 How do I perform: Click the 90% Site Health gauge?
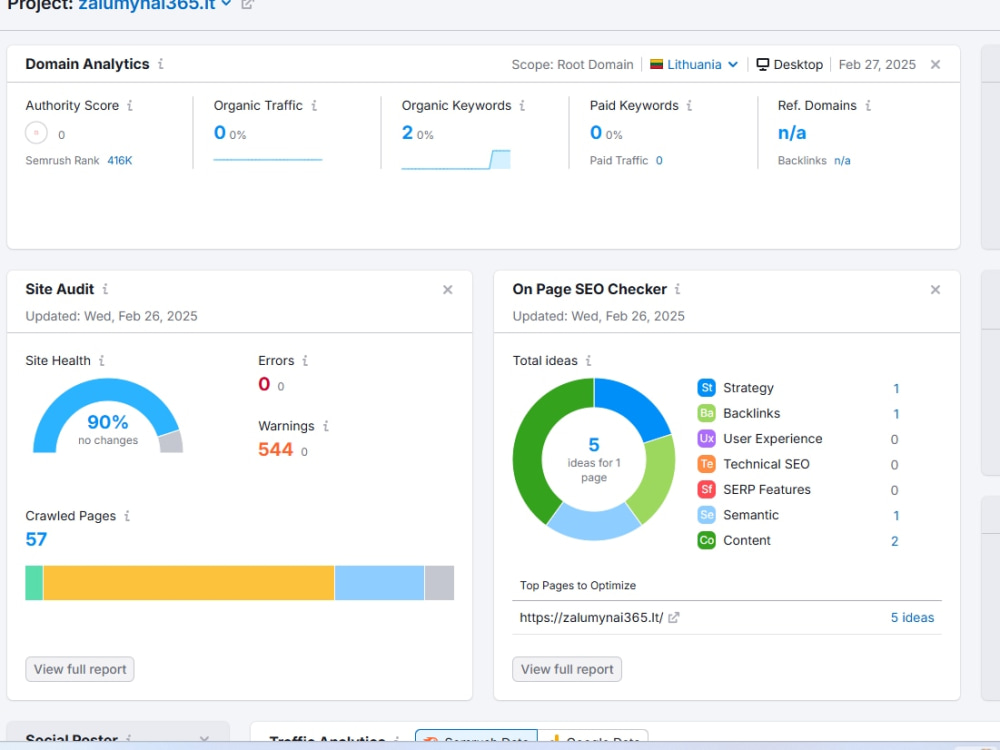108,416
